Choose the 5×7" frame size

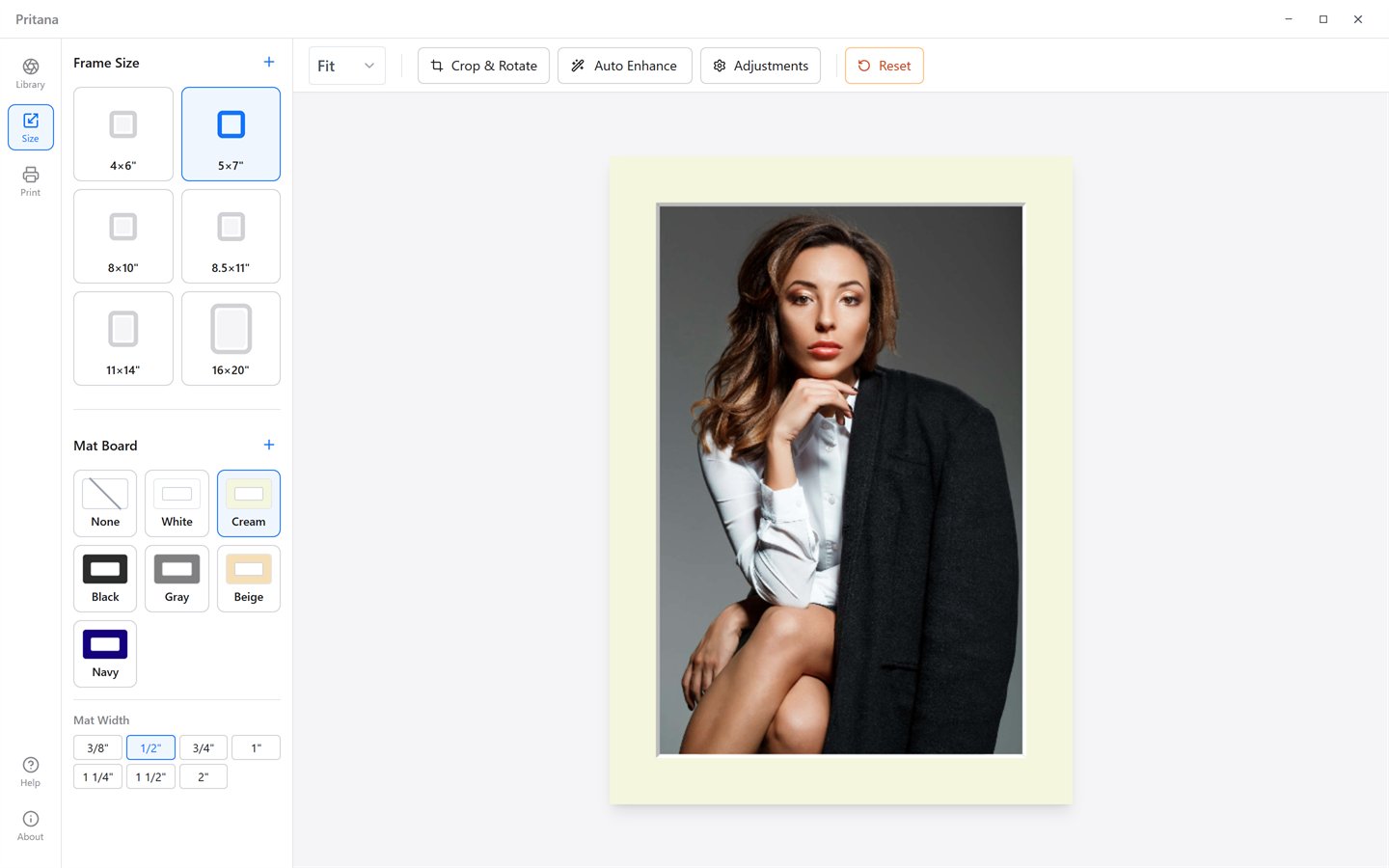click(231, 134)
